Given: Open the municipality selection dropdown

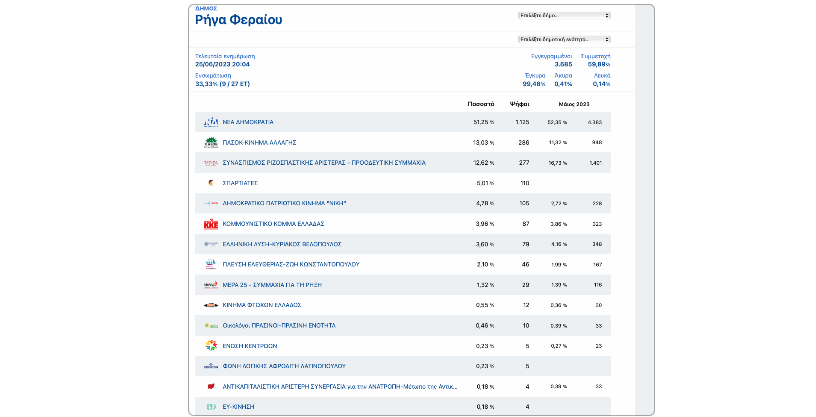Looking at the screenshot, I should (x=564, y=16).
